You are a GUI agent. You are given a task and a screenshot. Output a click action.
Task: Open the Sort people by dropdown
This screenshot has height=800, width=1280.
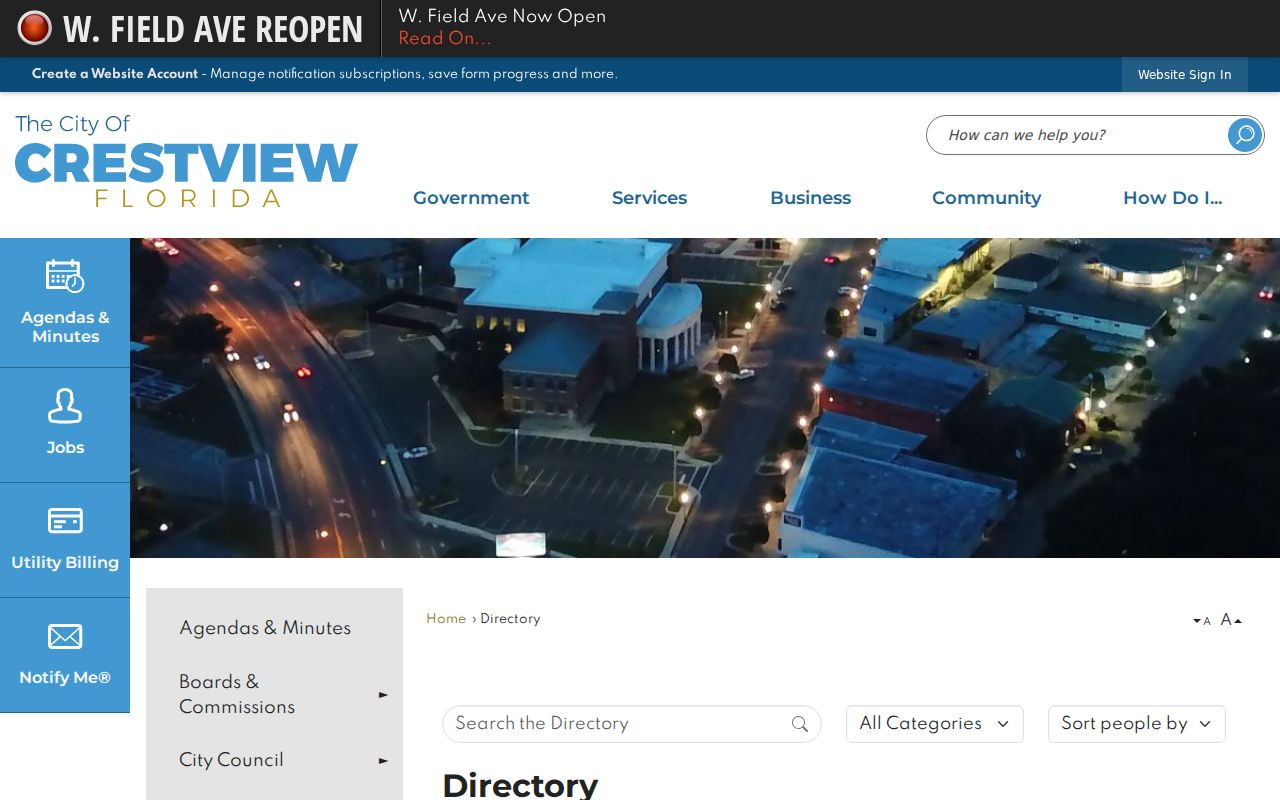tap(1137, 724)
